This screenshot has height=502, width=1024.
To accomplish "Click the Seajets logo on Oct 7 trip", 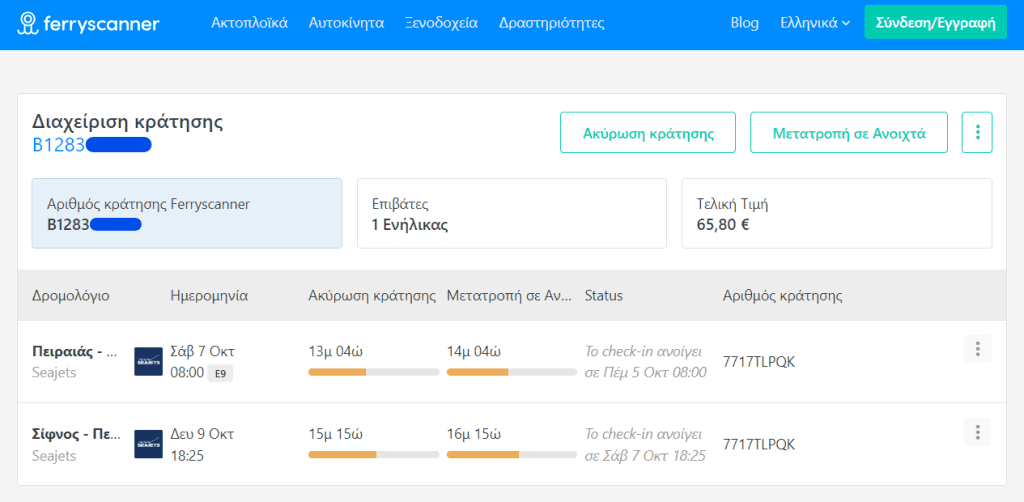I will [148, 362].
